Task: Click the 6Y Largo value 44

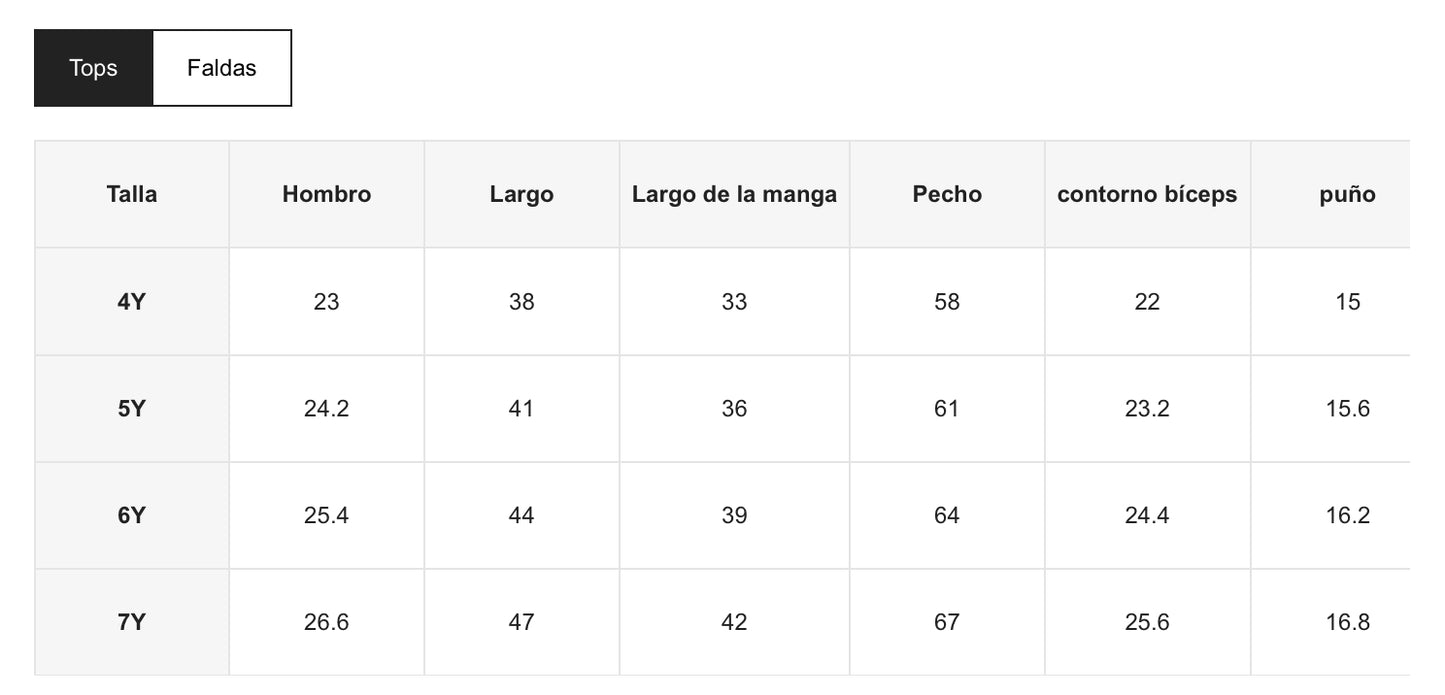Action: coord(521,515)
